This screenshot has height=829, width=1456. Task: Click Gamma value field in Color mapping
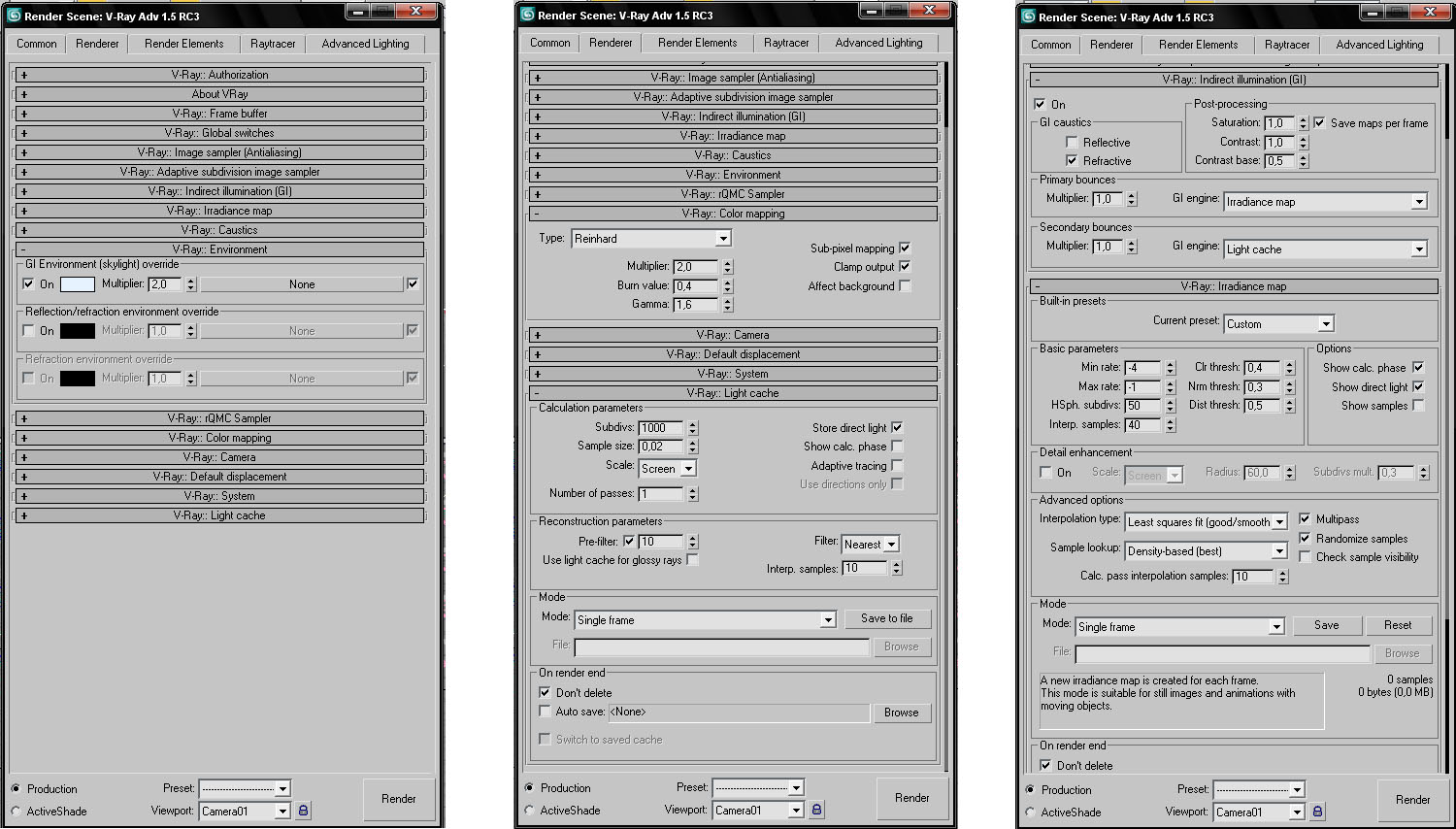pos(696,305)
